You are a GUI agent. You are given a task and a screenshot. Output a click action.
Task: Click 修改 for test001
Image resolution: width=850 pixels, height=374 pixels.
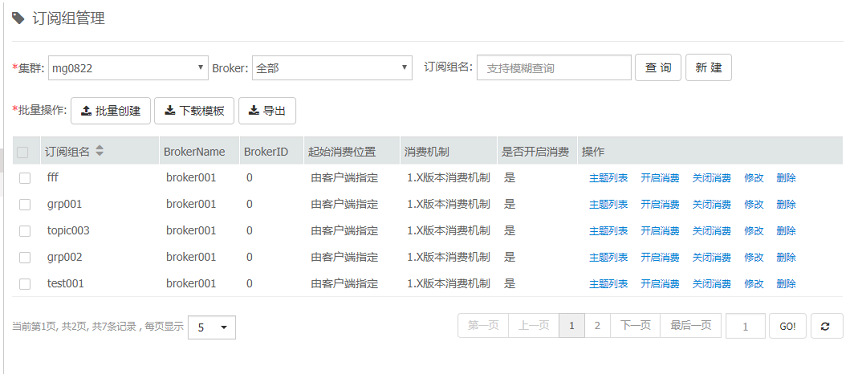pos(754,283)
